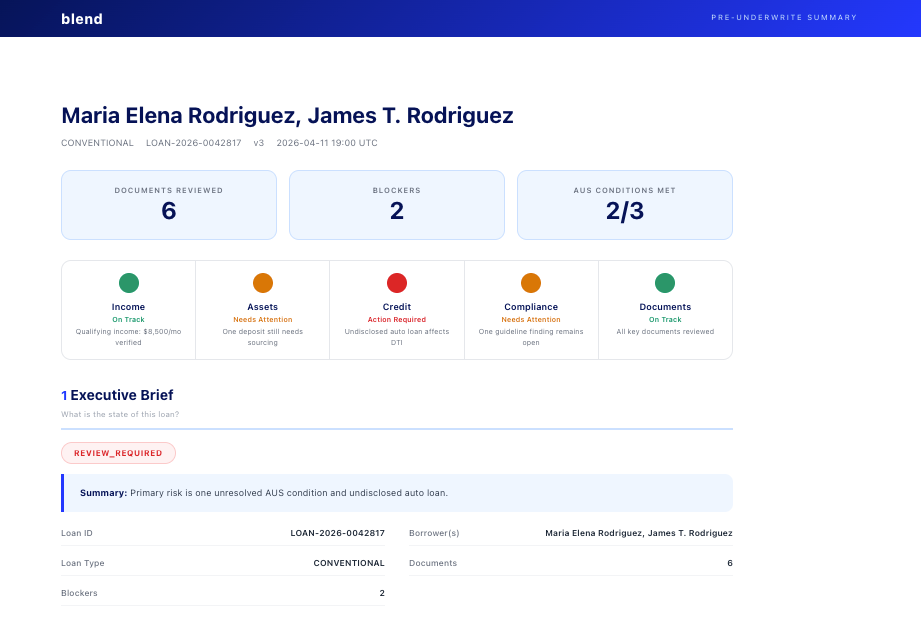Click the green Income status circle
921x624 pixels.
coord(129,283)
